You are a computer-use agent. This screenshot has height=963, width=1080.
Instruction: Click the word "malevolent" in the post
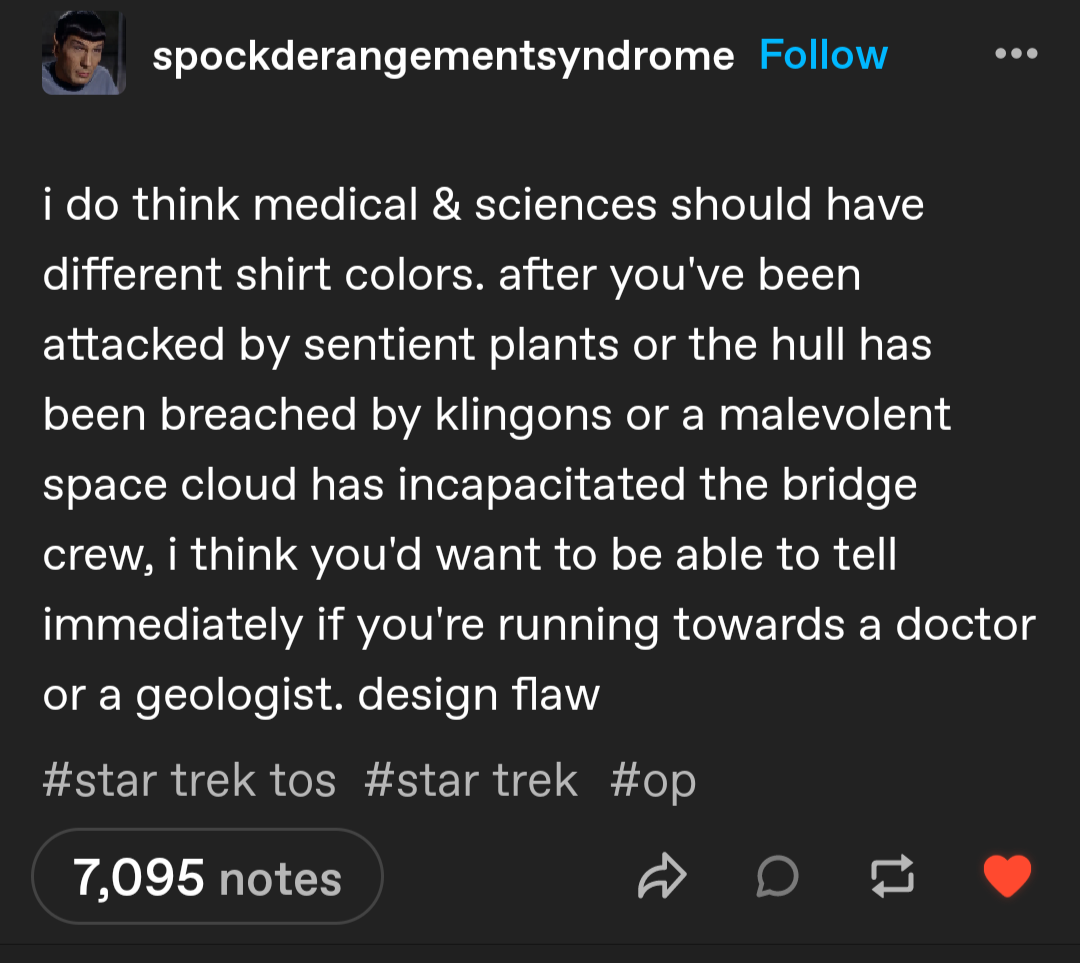tap(835, 414)
